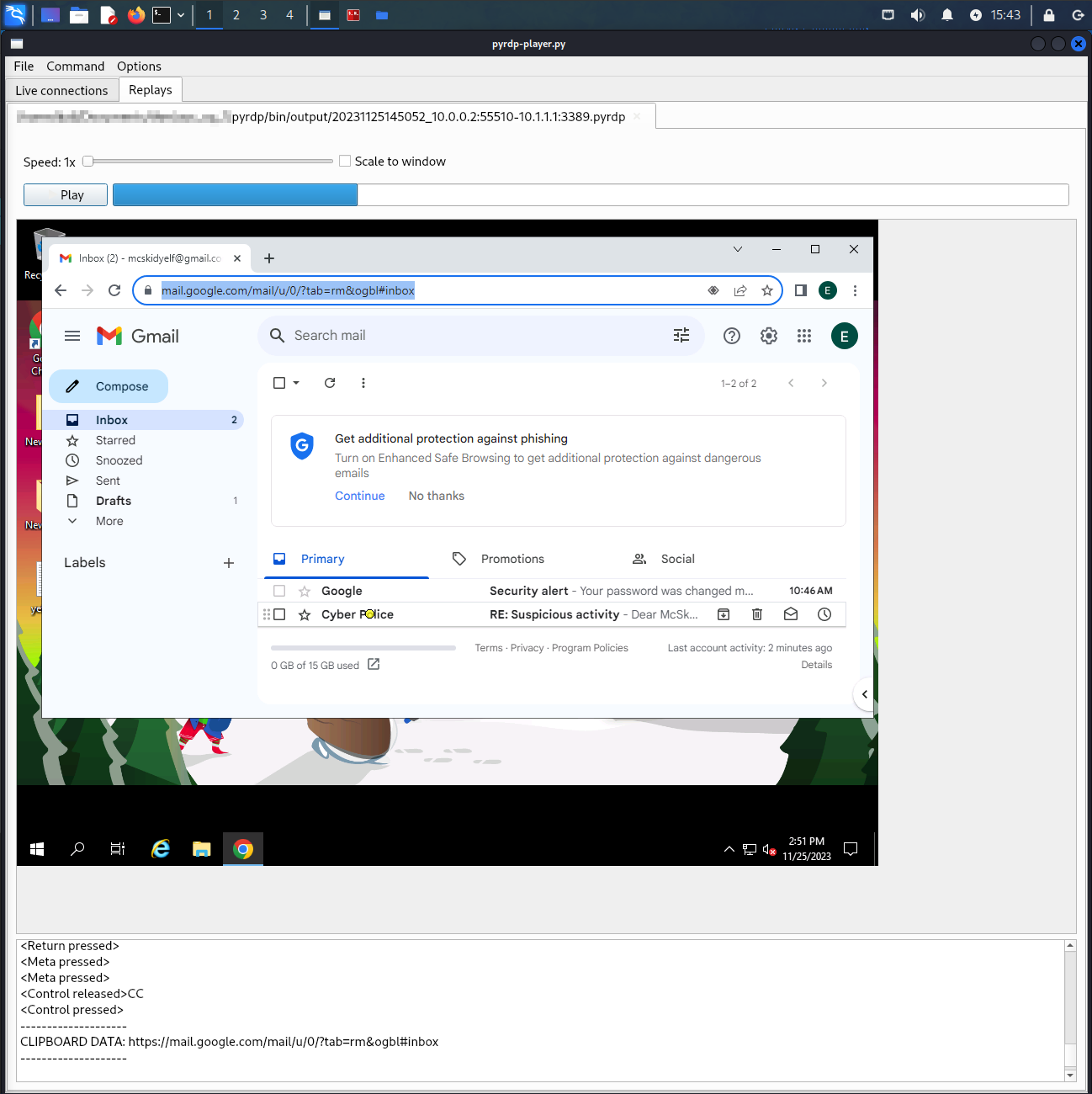Check the Cyber Police email checkbox
The width and height of the screenshot is (1092, 1094).
[x=279, y=614]
